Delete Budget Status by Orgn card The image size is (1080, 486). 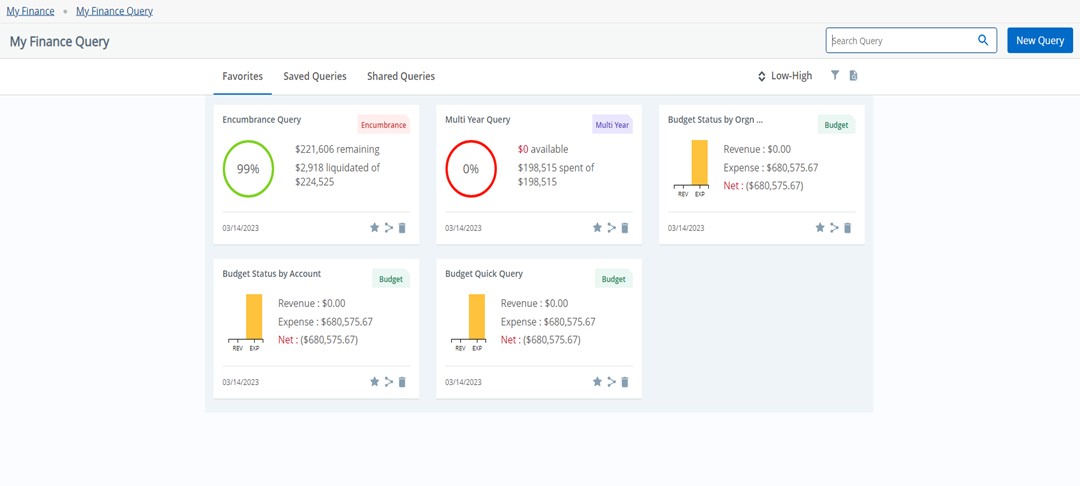click(848, 228)
